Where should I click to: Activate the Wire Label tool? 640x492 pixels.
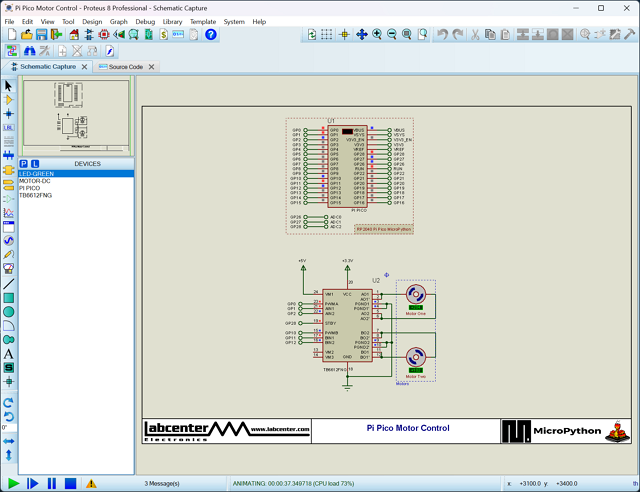(x=9, y=128)
